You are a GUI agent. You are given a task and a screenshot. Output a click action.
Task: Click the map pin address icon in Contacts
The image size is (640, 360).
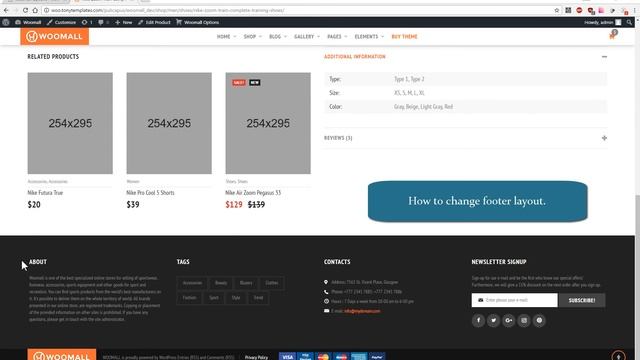tap(326, 282)
